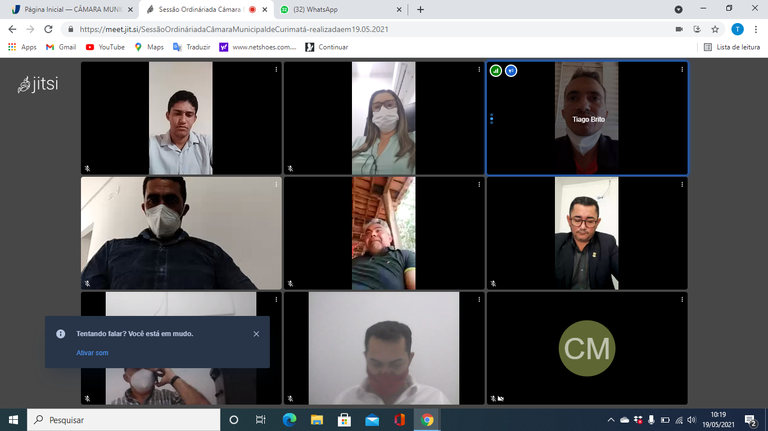Click the connection quality indicator on Tiago Brito's tile

pos(496,71)
